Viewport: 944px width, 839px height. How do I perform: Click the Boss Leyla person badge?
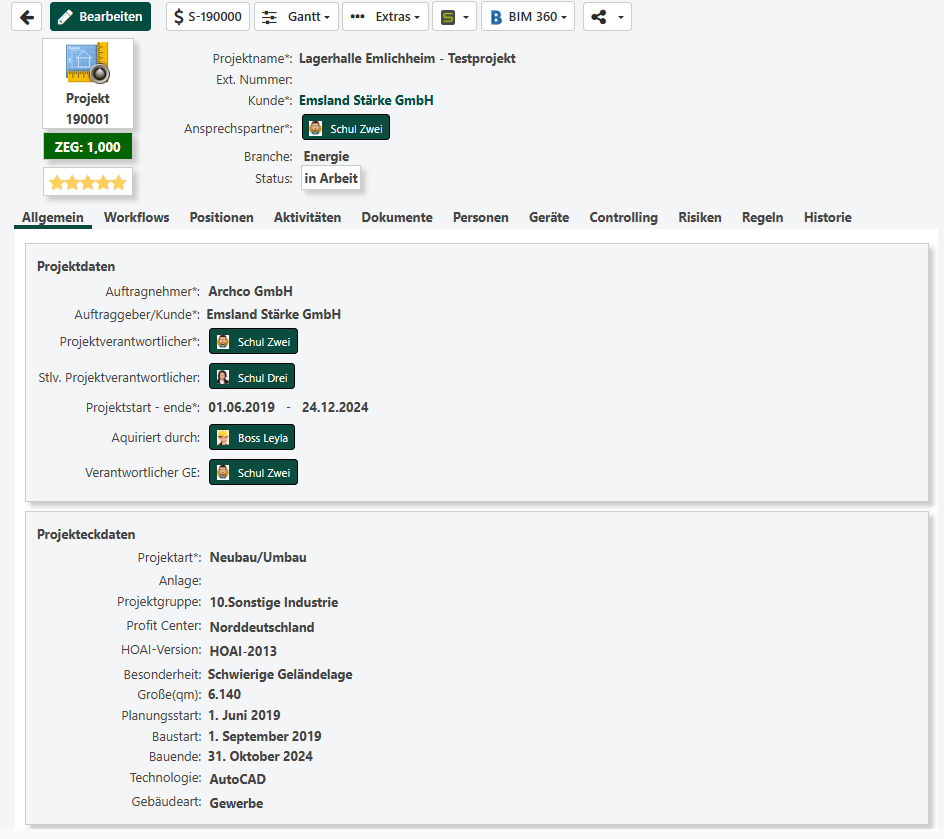coord(252,437)
